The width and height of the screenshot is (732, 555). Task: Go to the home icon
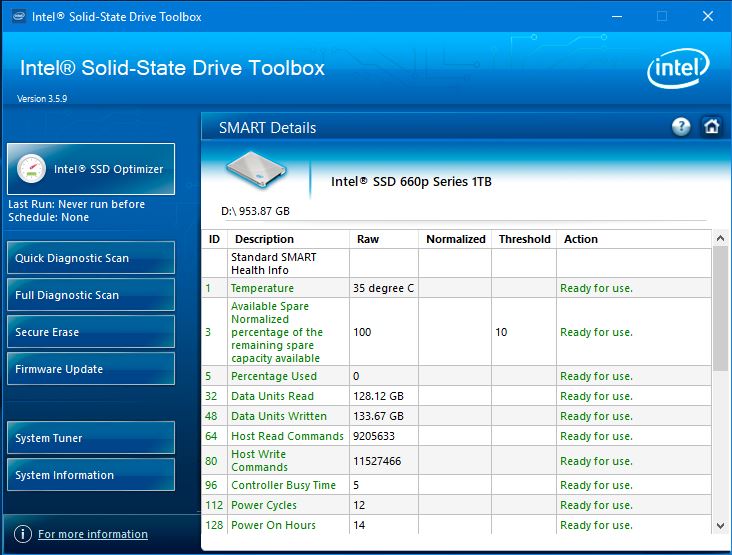pos(711,126)
